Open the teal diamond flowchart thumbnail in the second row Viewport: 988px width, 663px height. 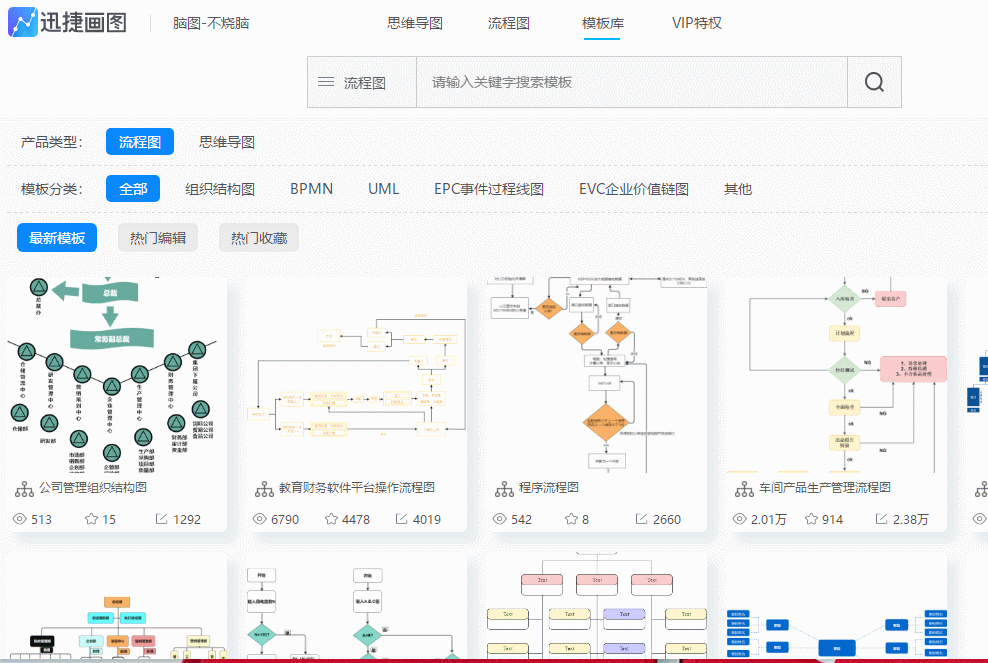click(x=357, y=607)
